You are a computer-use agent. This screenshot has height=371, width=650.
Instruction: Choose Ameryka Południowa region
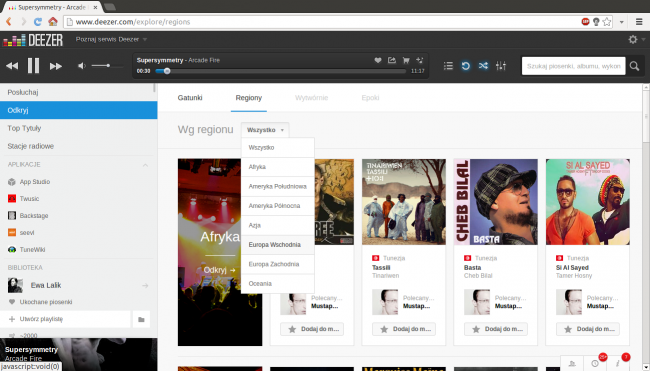(x=278, y=187)
